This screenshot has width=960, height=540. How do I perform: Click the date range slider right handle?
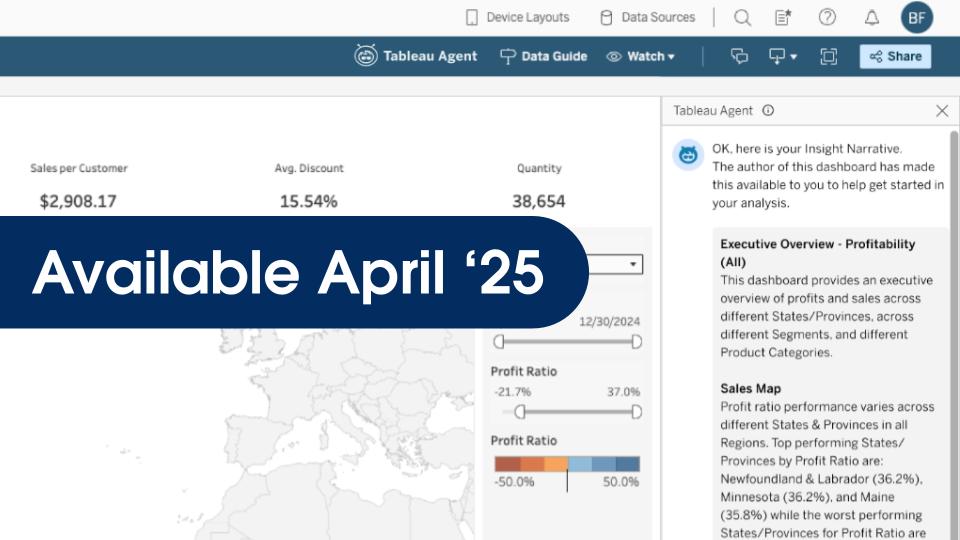(x=636, y=342)
